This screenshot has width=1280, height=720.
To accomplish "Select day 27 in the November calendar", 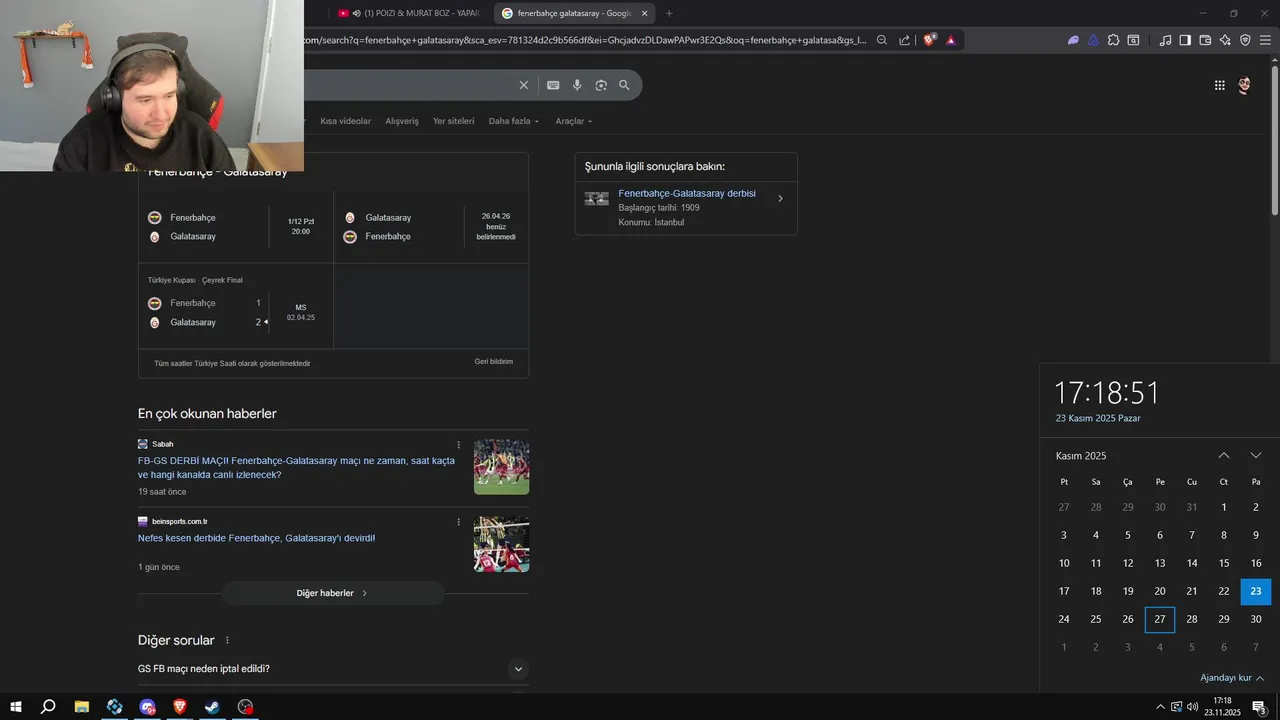I will [1160, 619].
